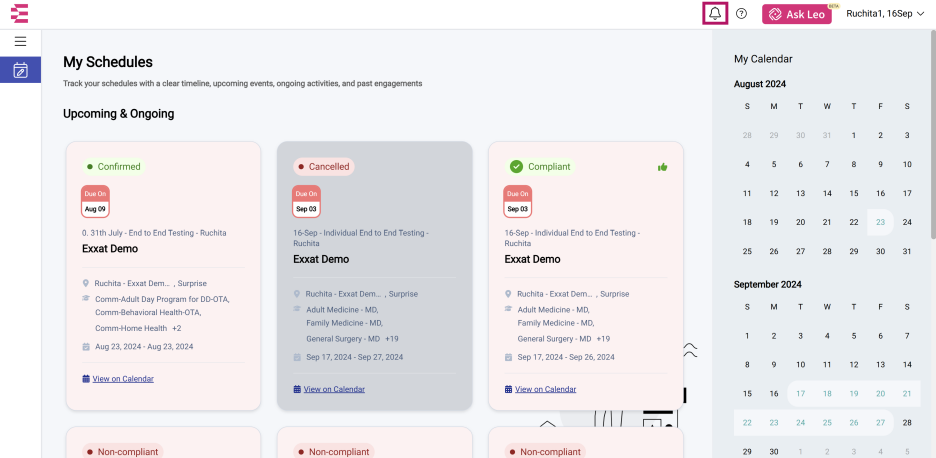Click the Cancelled status tag
Viewport: 936px width, 458px height.
tap(324, 167)
